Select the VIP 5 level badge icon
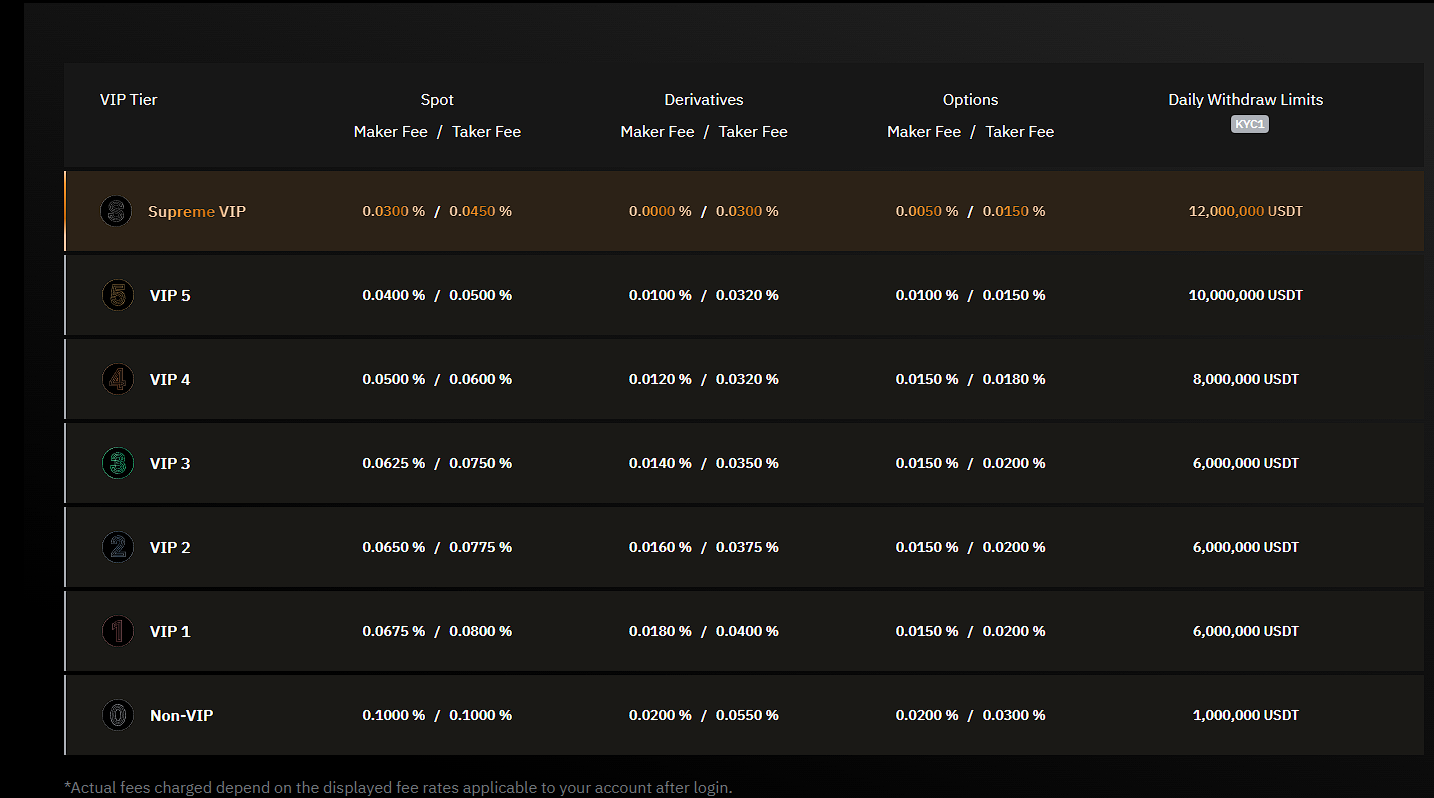Screen dimensions: 1434x798 pyautogui.click(x=117, y=295)
